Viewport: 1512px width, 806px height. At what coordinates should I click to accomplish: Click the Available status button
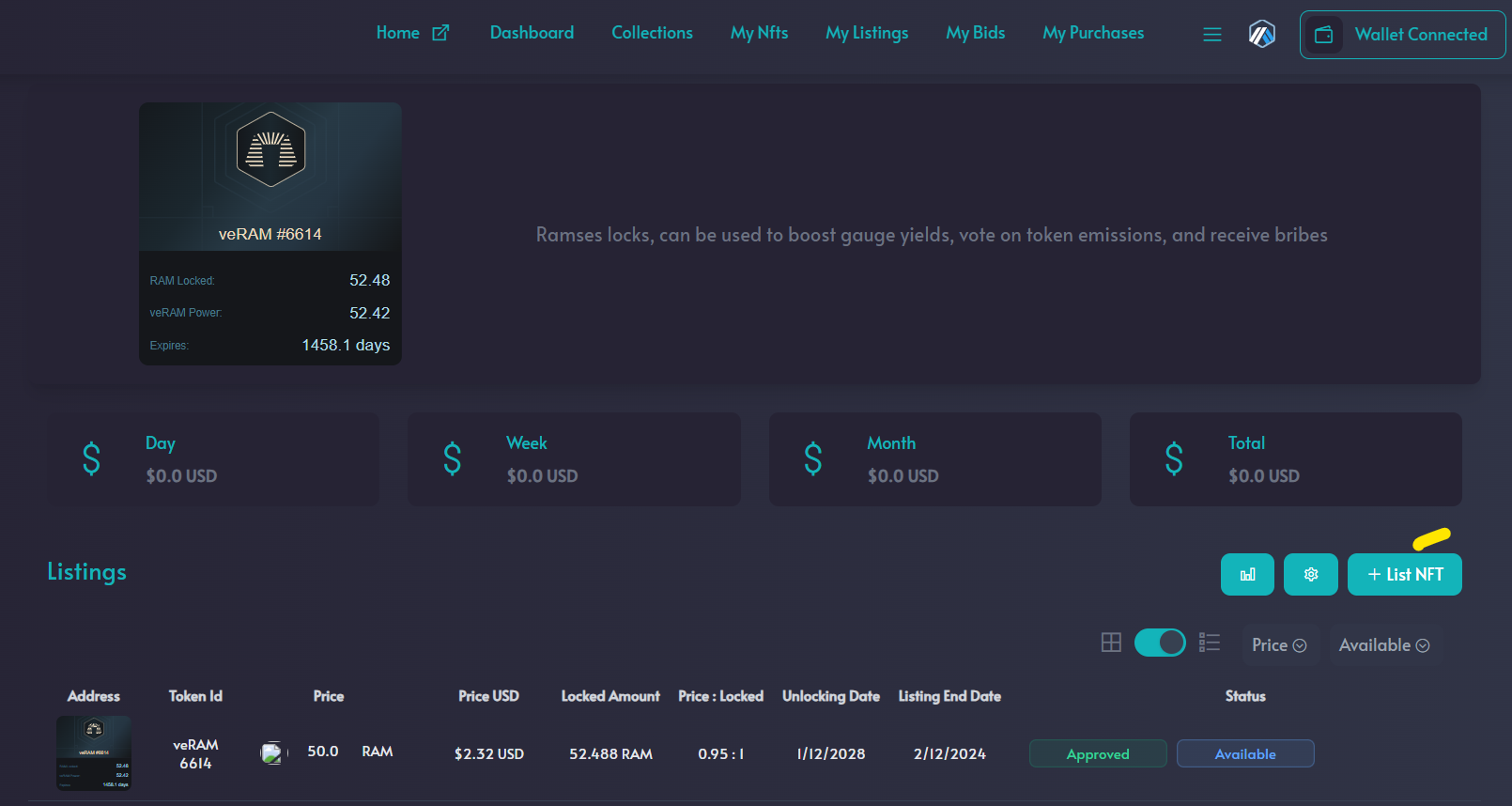click(x=1244, y=753)
